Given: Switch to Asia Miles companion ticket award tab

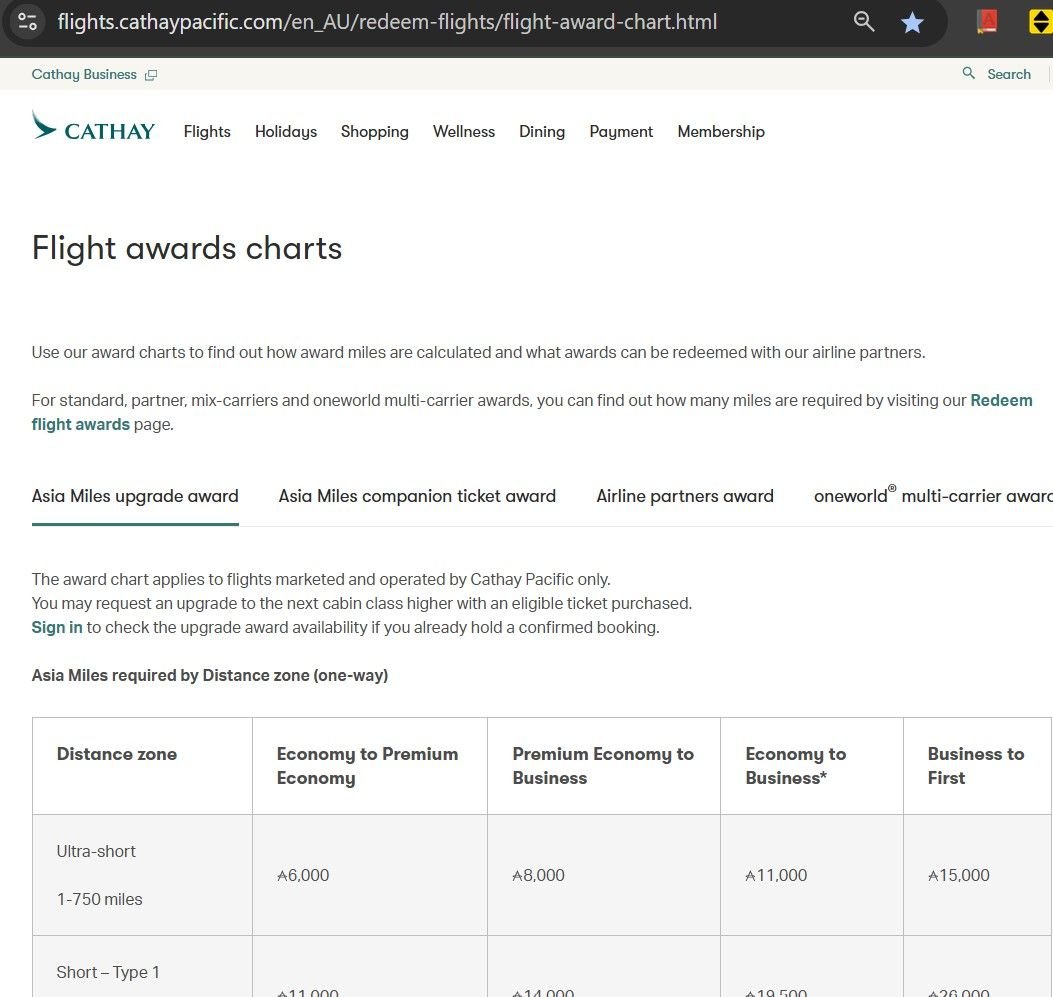Looking at the screenshot, I should pos(417,496).
